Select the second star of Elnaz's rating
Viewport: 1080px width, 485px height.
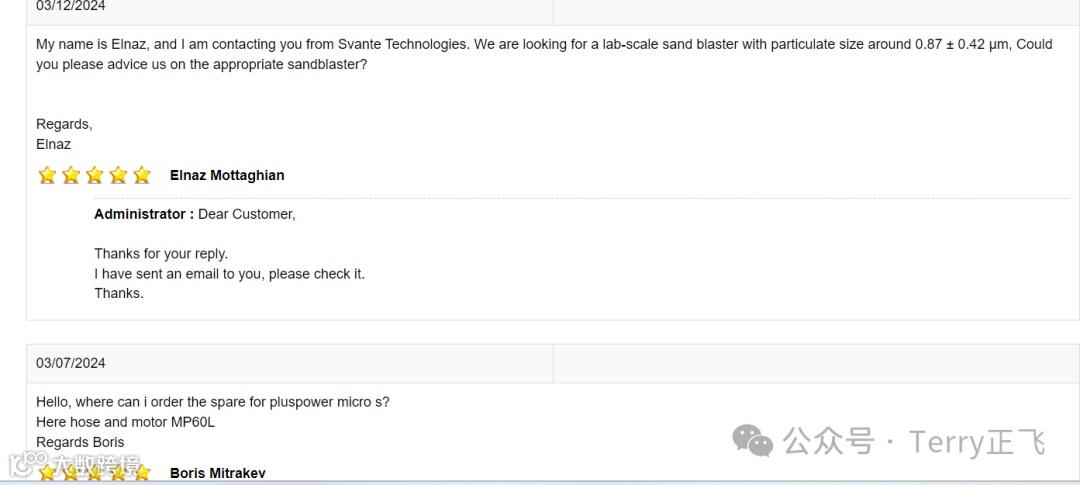(71, 176)
